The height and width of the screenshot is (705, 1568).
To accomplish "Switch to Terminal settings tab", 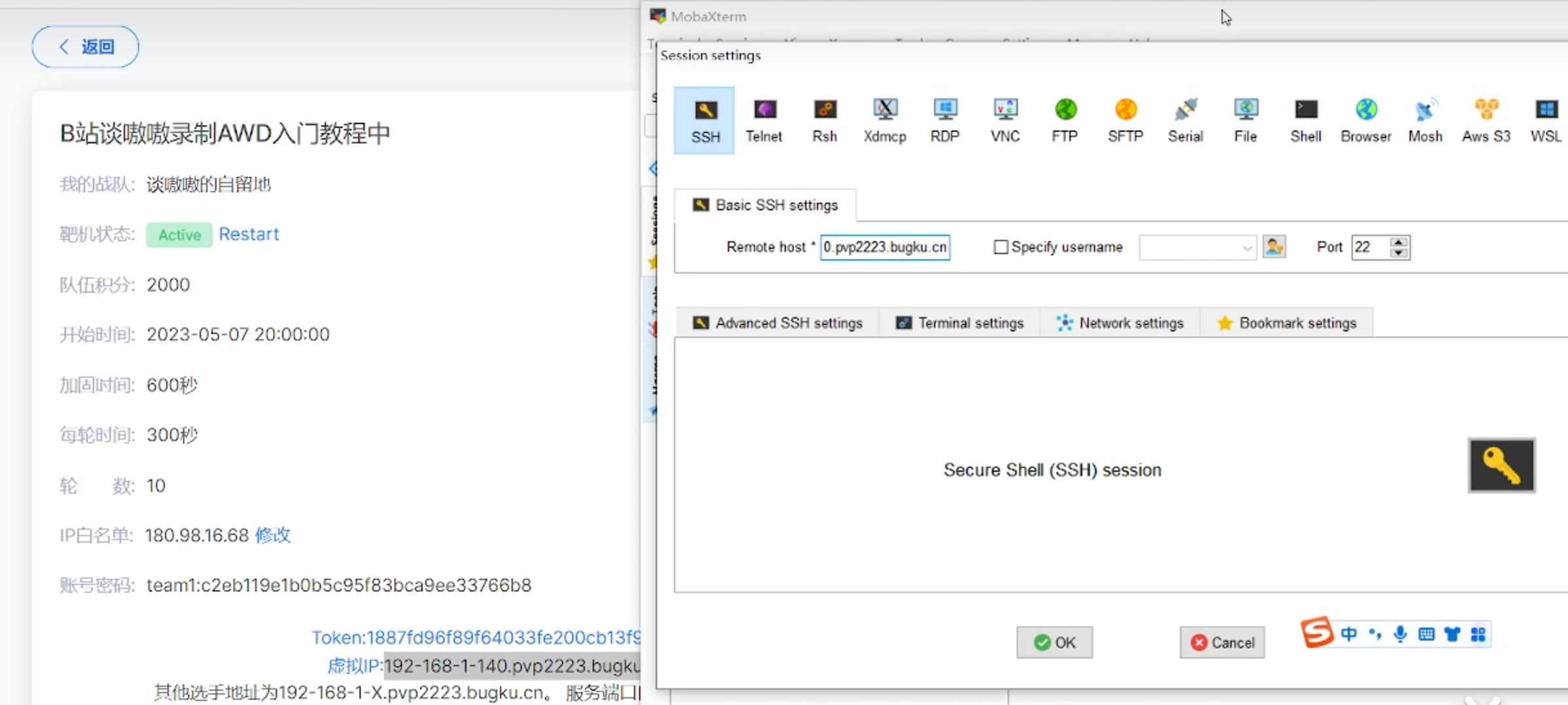I will click(x=959, y=323).
